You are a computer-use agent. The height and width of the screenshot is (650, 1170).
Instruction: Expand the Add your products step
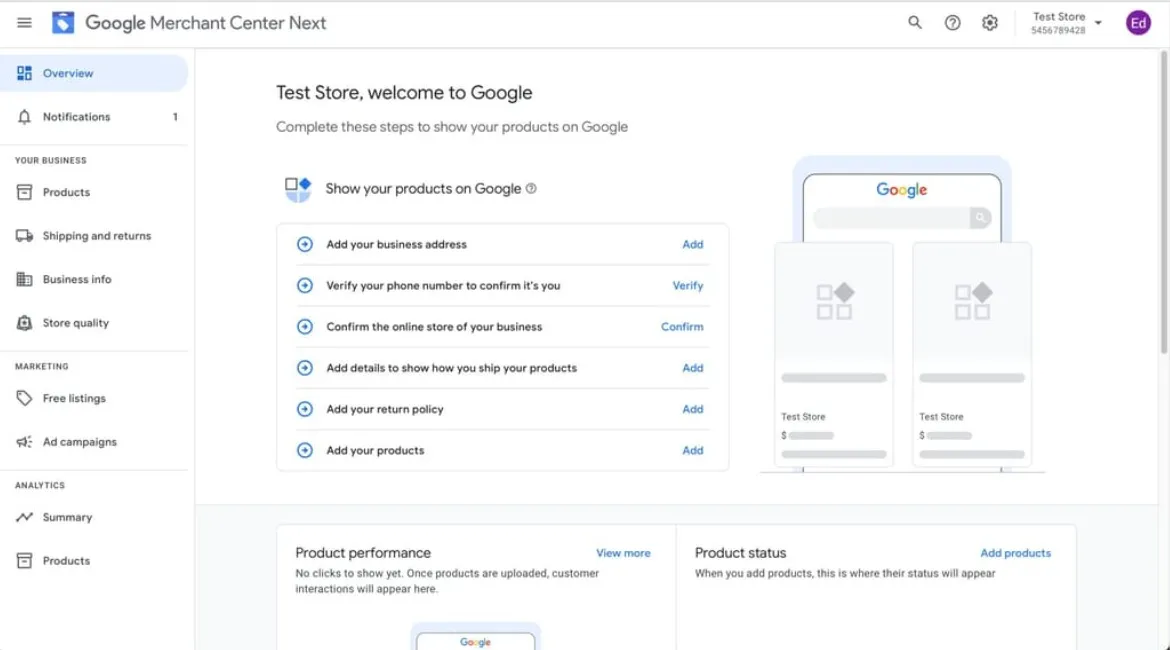coord(305,450)
